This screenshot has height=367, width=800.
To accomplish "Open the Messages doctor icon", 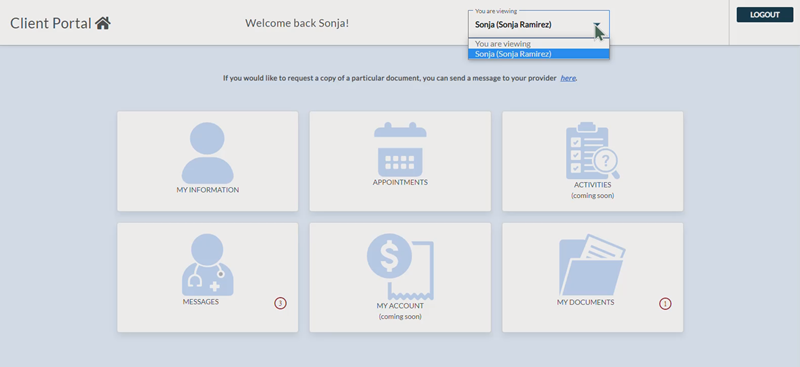I will tap(208, 264).
